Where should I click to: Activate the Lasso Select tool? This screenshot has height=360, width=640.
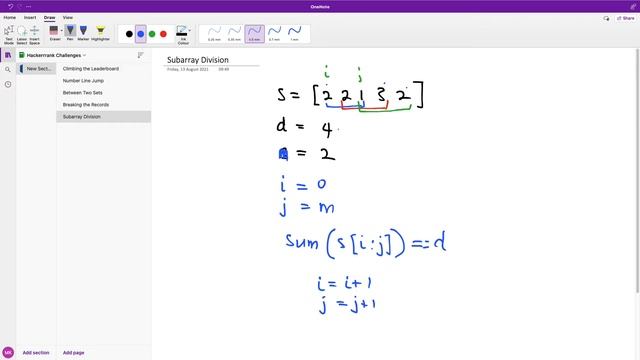pos(22,35)
